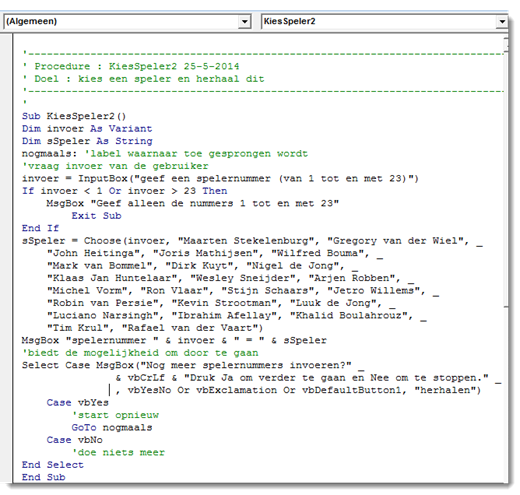Open the (Algemeen) object dropdown arrow
520x495 pixels.
pos(244,22)
